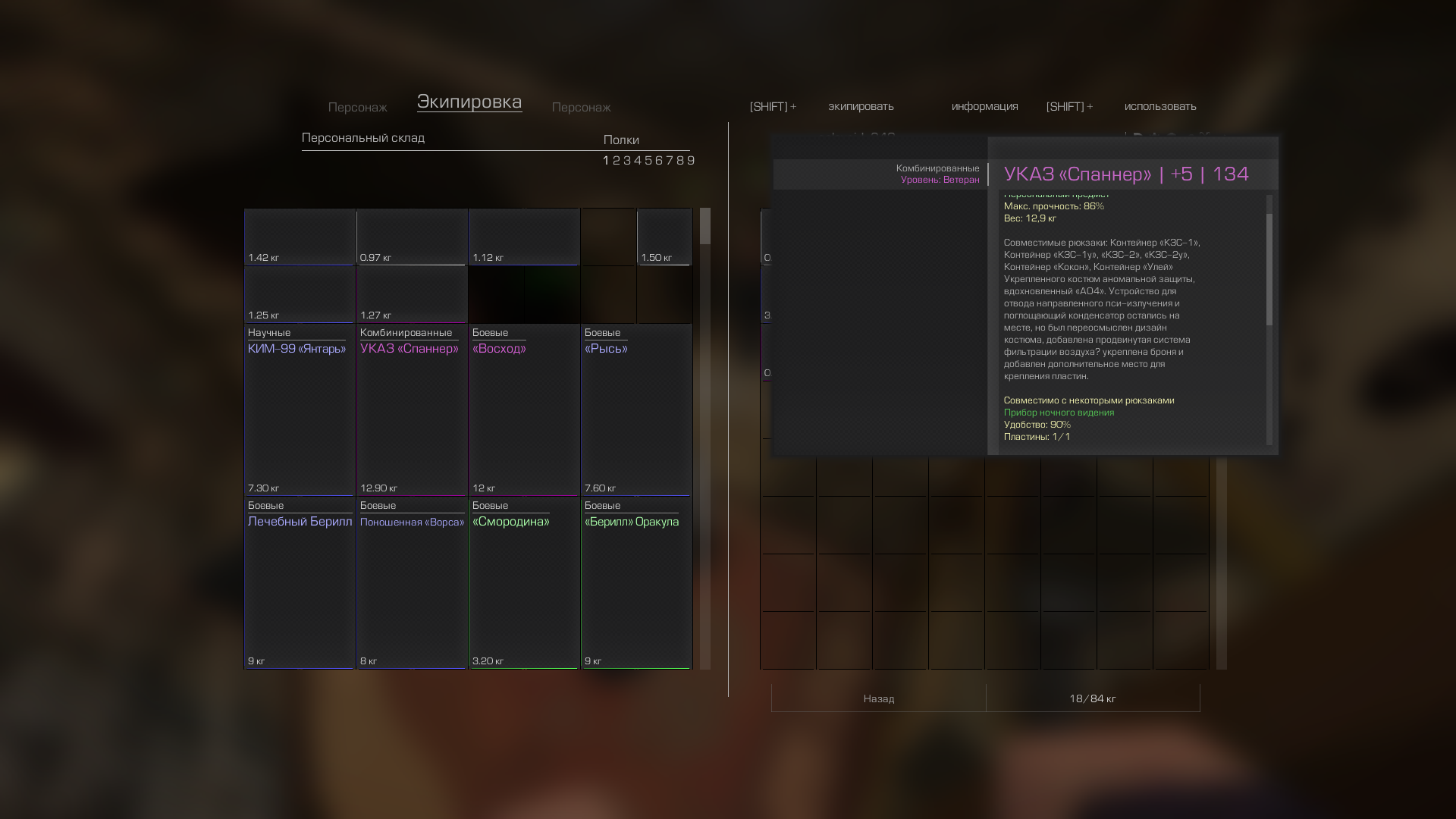The image size is (1456, 819).
Task: Click the Персональный склад heading
Action: 363,138
